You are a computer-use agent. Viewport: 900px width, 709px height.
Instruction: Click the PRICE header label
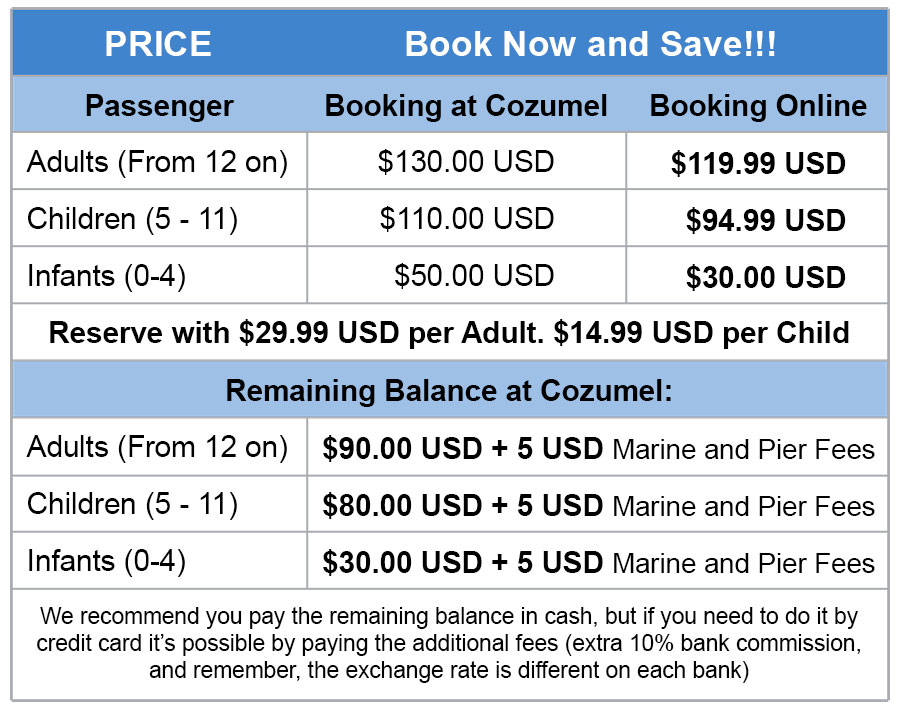158,44
